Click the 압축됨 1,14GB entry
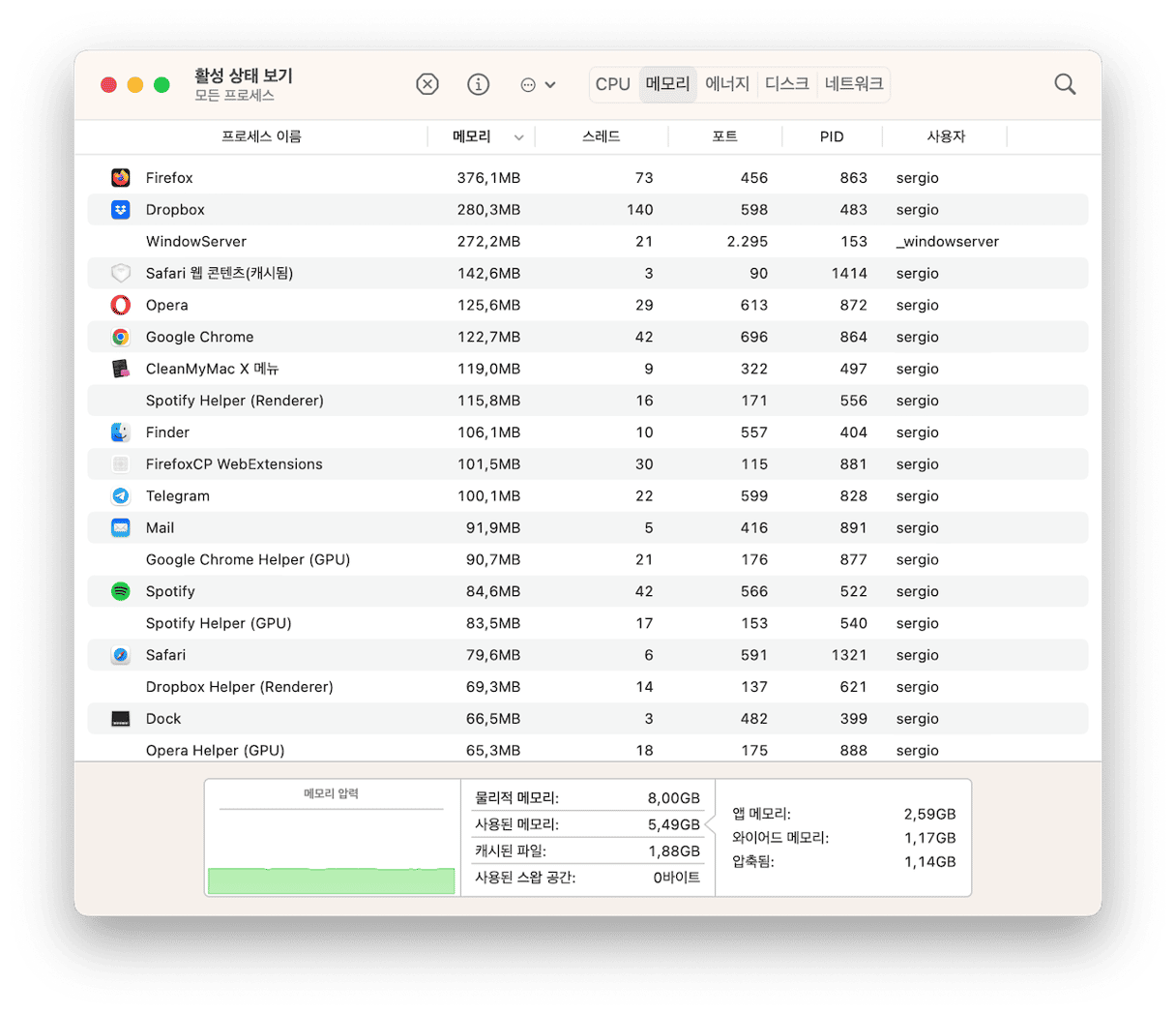Image resolution: width=1176 pixels, height=1014 pixels. click(x=843, y=861)
